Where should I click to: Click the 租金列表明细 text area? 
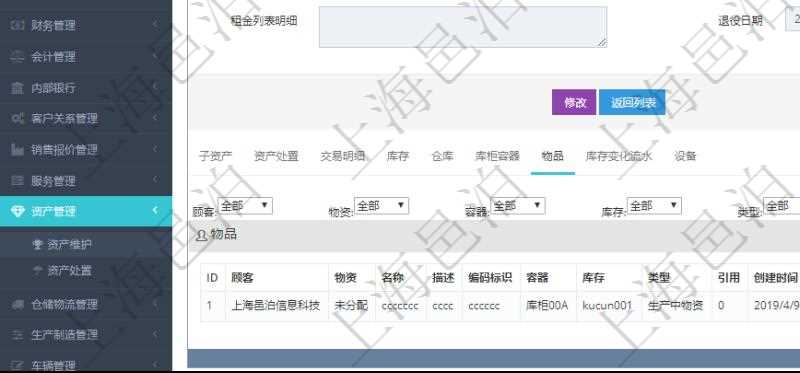tap(463, 27)
